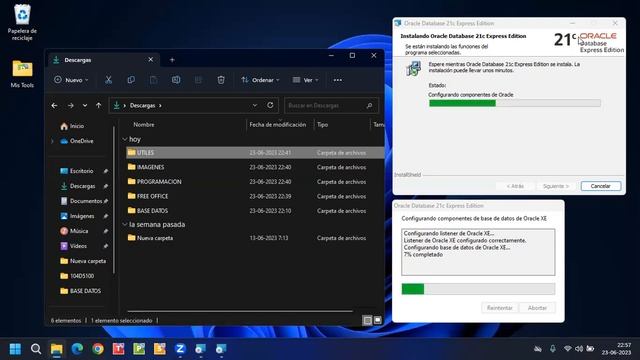
Task: Click the Buscar en Descargas search field
Action: tap(331, 105)
